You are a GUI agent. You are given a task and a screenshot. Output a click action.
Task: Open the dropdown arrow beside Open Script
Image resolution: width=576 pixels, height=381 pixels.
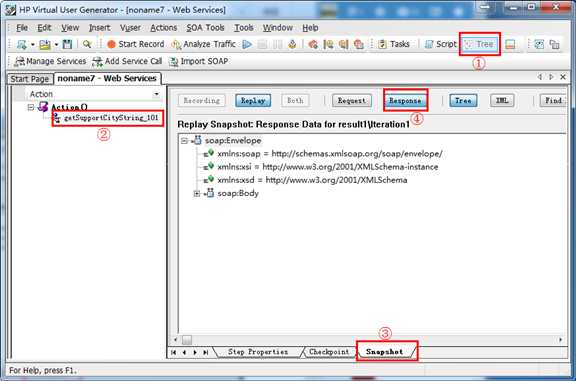56,45
